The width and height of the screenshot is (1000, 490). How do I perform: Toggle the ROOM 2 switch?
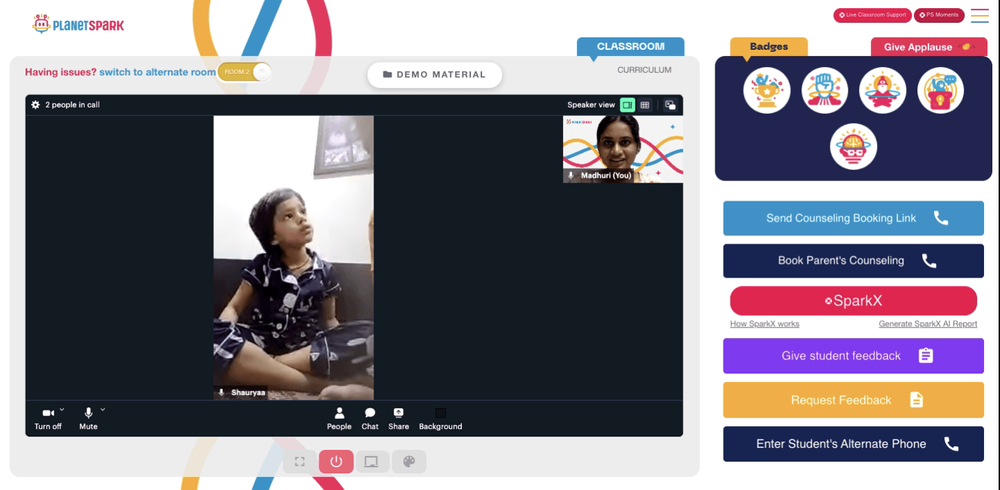tap(244, 72)
